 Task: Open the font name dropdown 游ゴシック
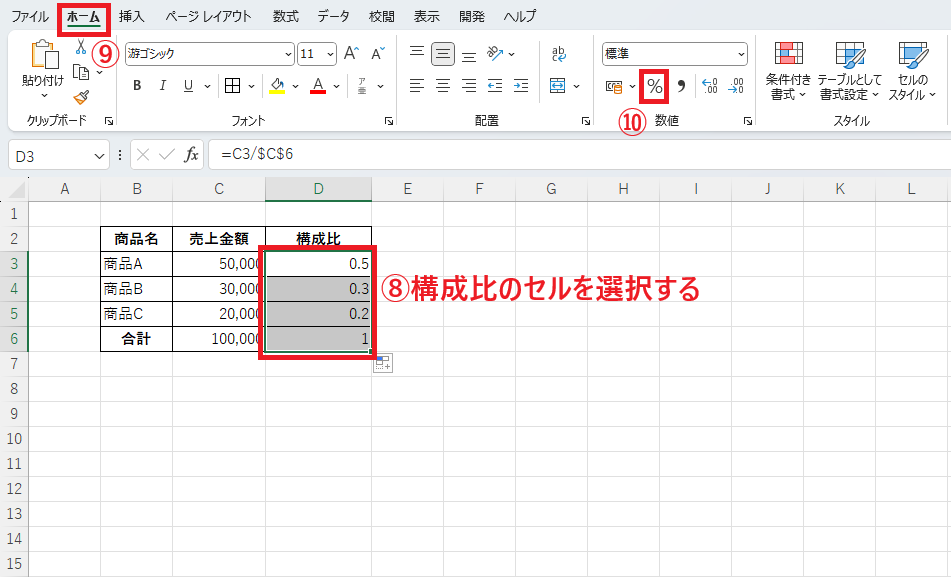(289, 54)
